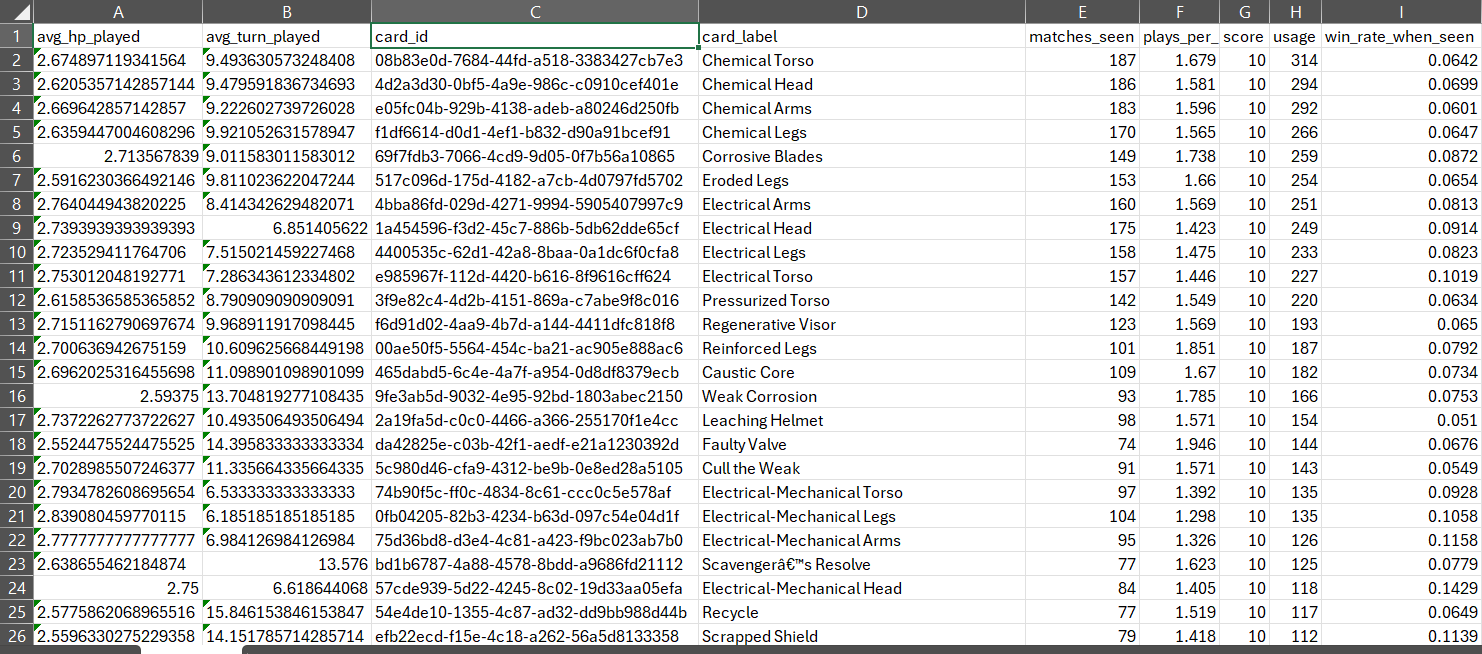Select the Chemical Arms cell
The height and width of the screenshot is (654, 1482).
[862, 108]
